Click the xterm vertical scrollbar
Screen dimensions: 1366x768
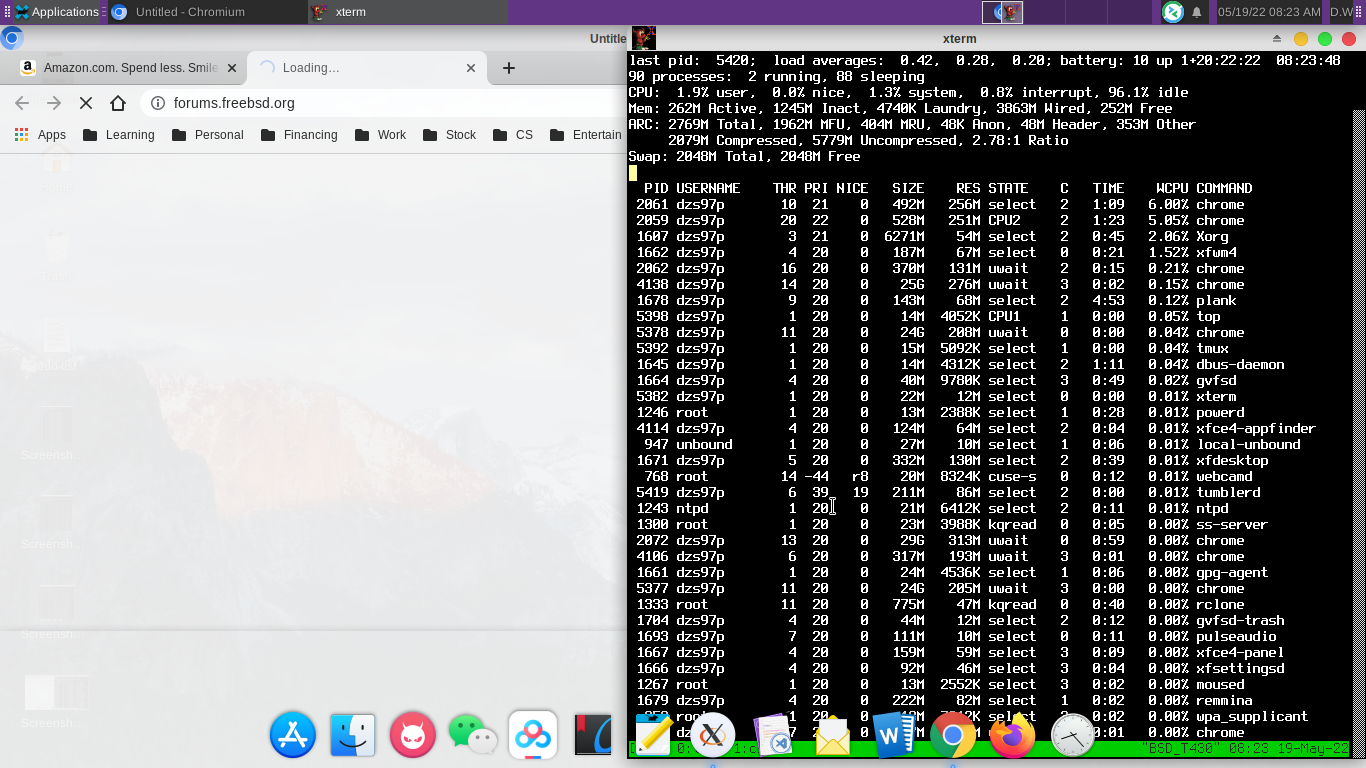pos(1359,400)
